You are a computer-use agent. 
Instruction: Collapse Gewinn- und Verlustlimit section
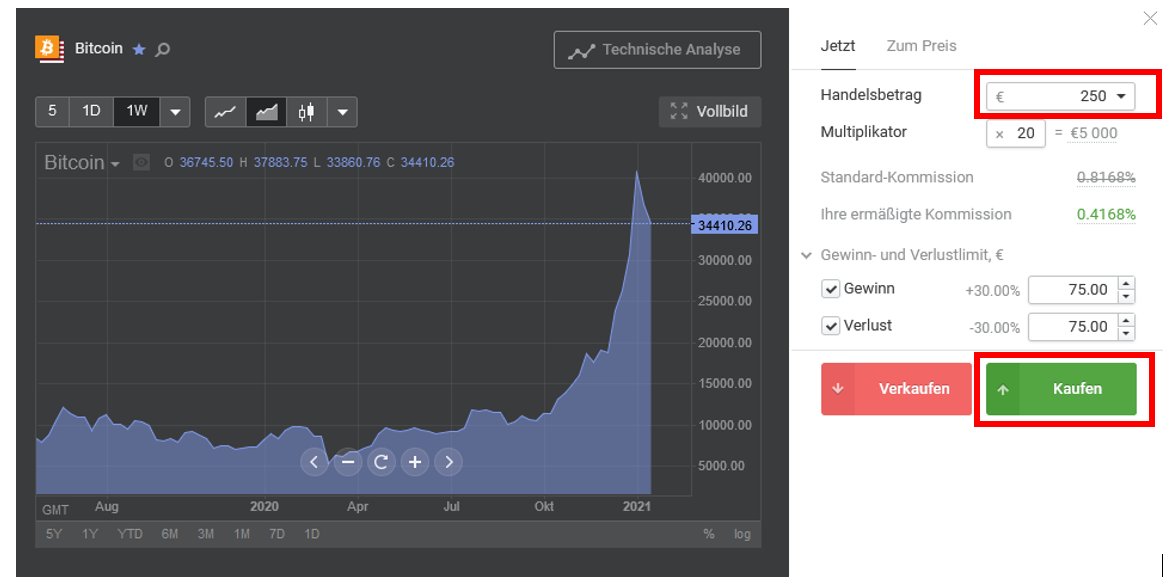pyautogui.click(x=806, y=255)
